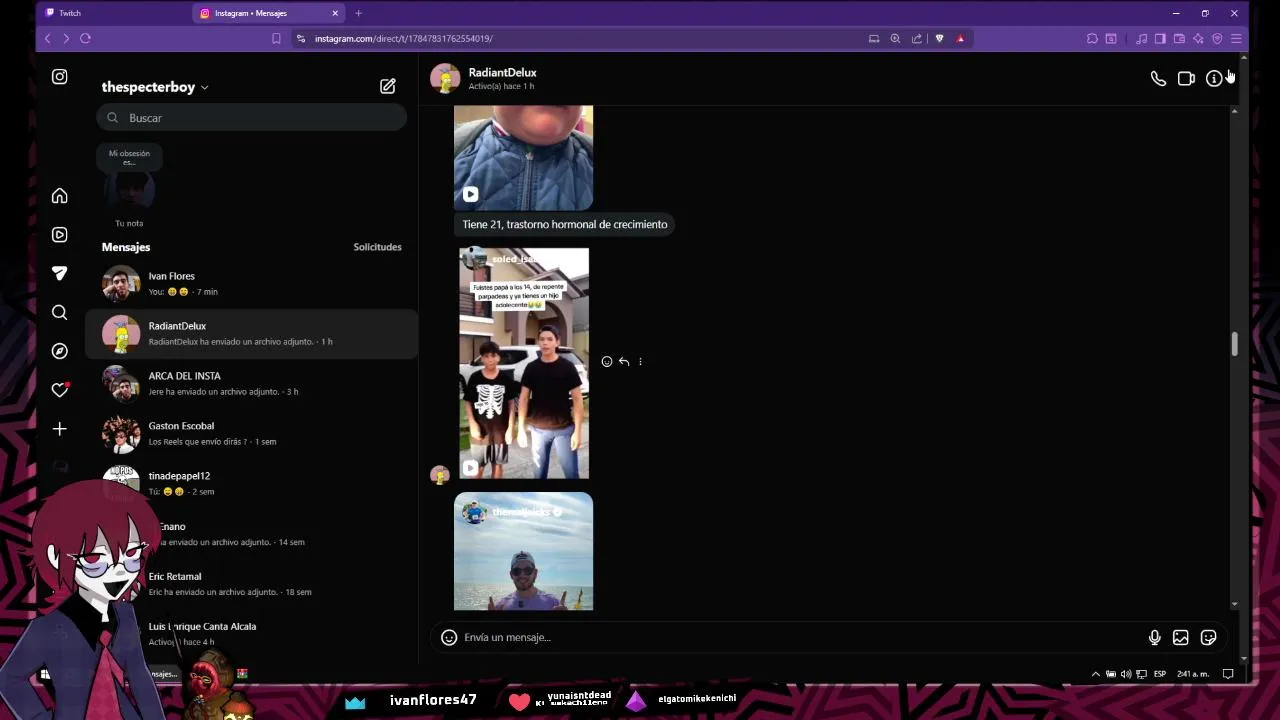Record a voice clip with microphone icon
Image resolution: width=1280 pixels, height=720 pixels.
click(x=1154, y=637)
